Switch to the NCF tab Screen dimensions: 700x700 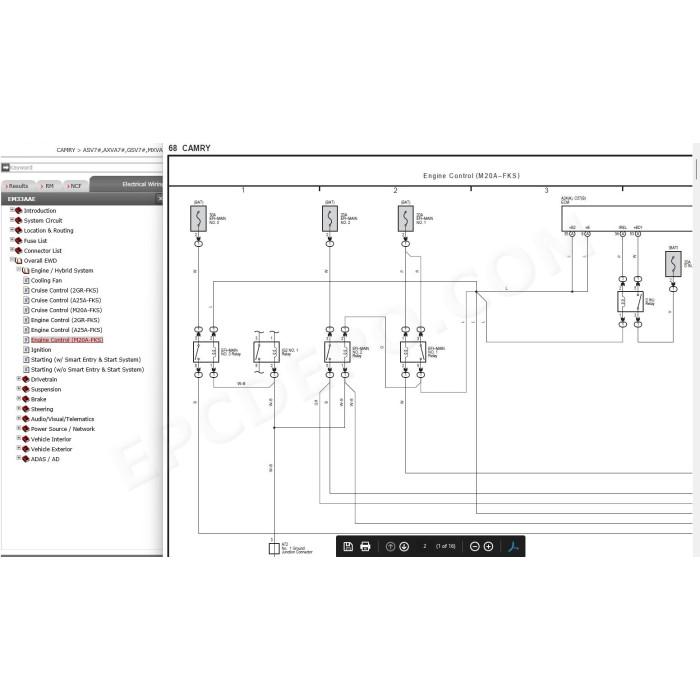(x=74, y=186)
